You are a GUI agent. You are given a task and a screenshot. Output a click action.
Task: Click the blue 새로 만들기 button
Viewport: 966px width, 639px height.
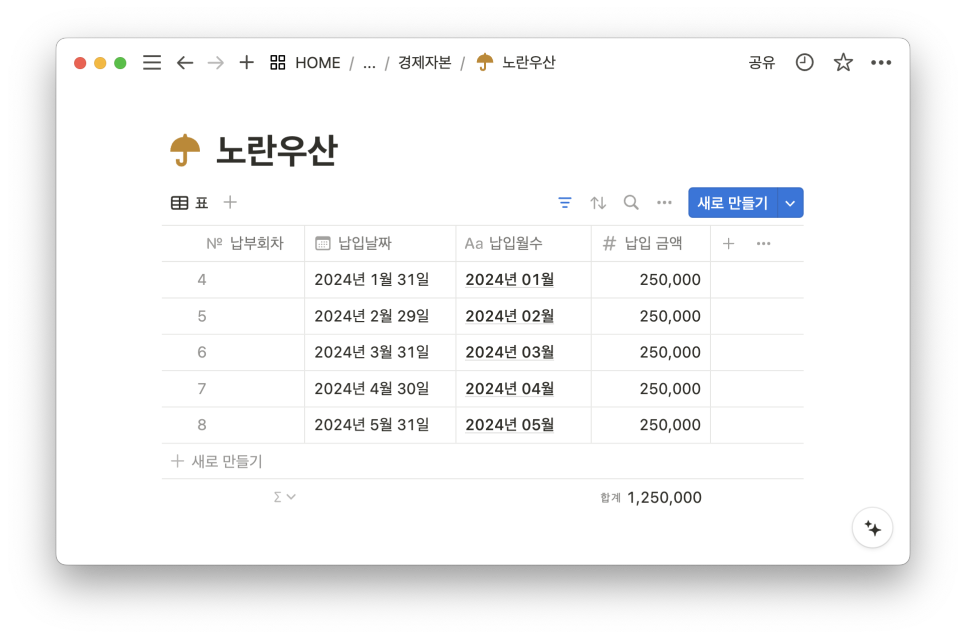[733, 203]
